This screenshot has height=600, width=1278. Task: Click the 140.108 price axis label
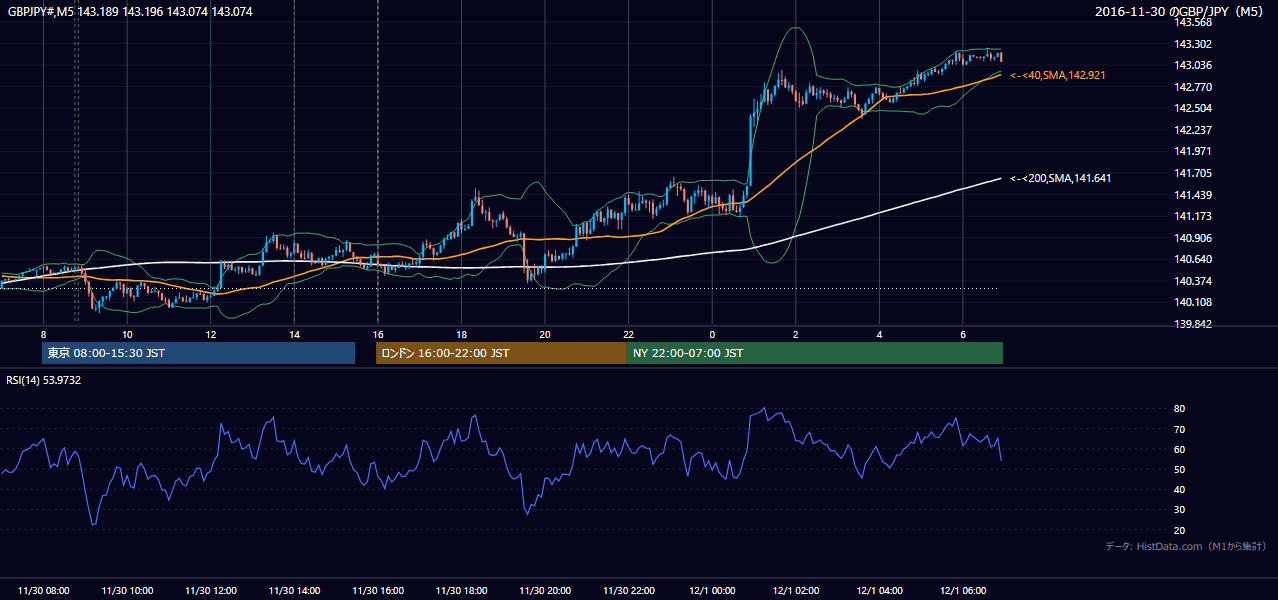click(x=1192, y=302)
